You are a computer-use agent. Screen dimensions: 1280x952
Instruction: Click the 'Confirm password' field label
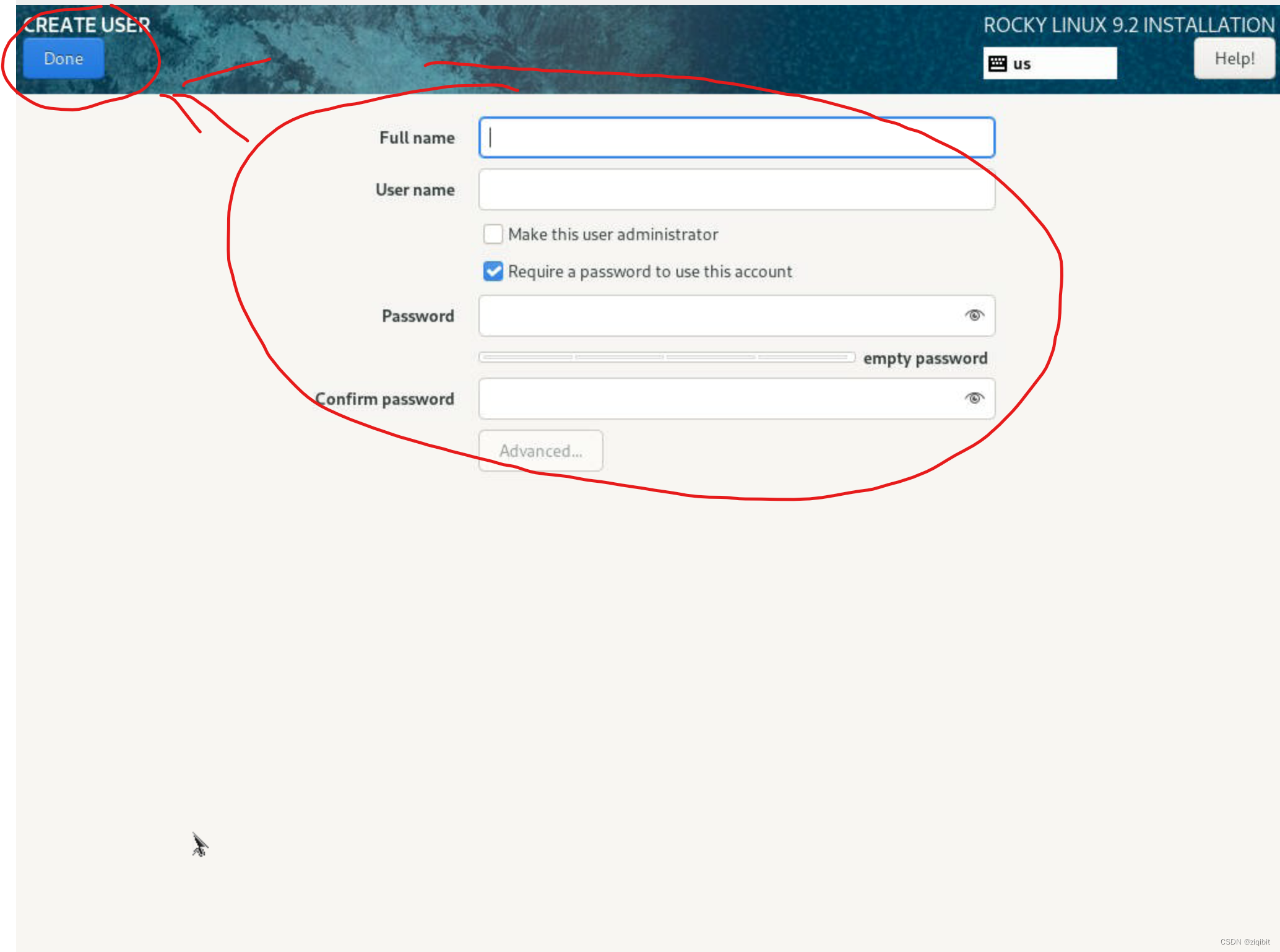point(385,399)
